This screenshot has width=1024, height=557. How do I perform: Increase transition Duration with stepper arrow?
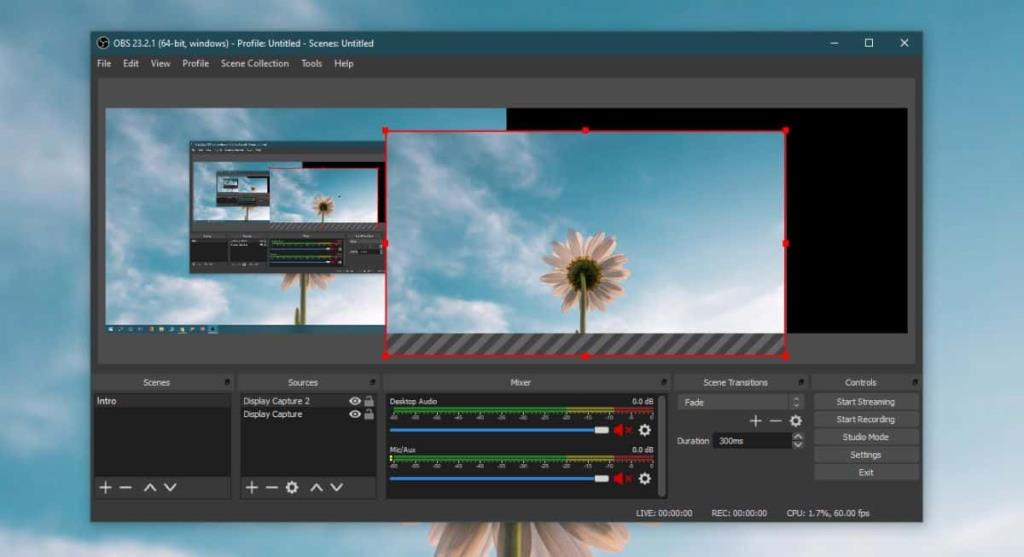pyautogui.click(x=797, y=436)
